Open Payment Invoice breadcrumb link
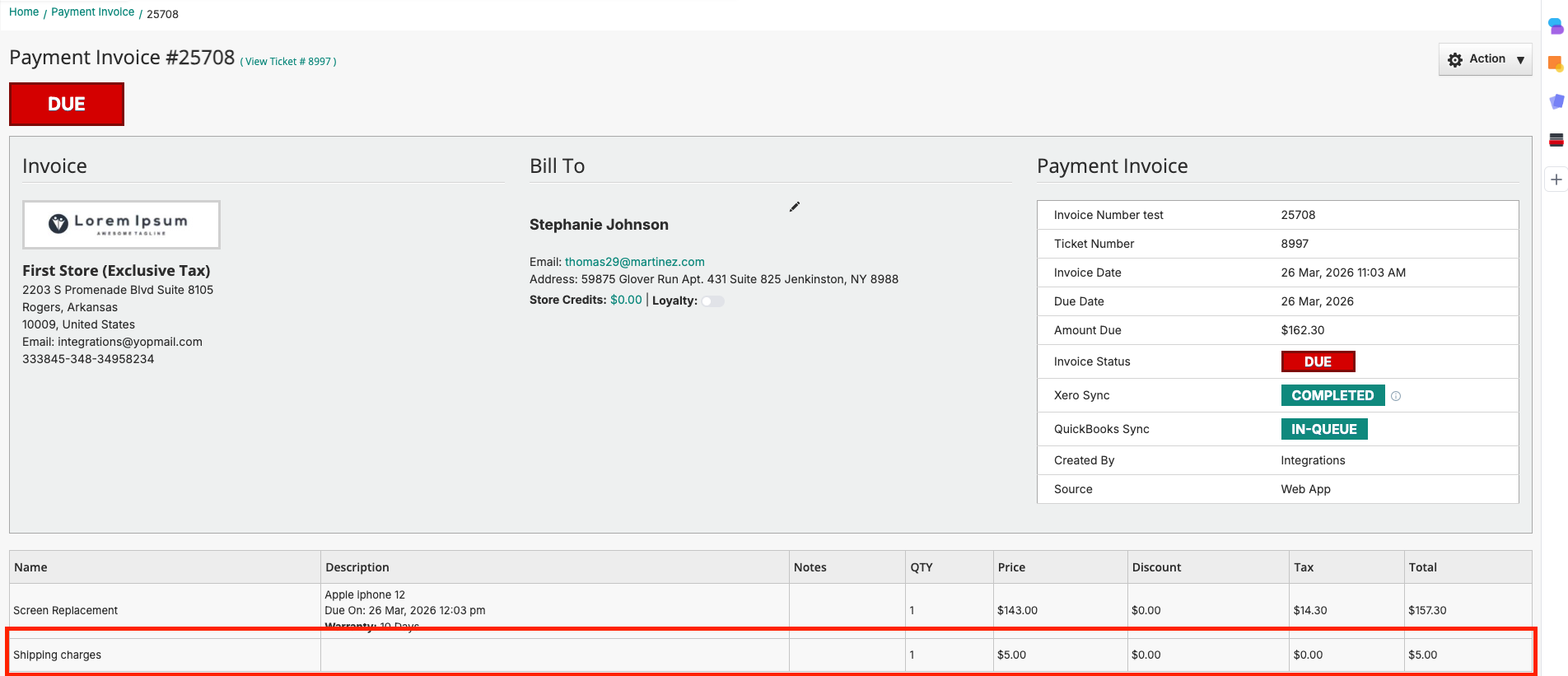 (92, 12)
